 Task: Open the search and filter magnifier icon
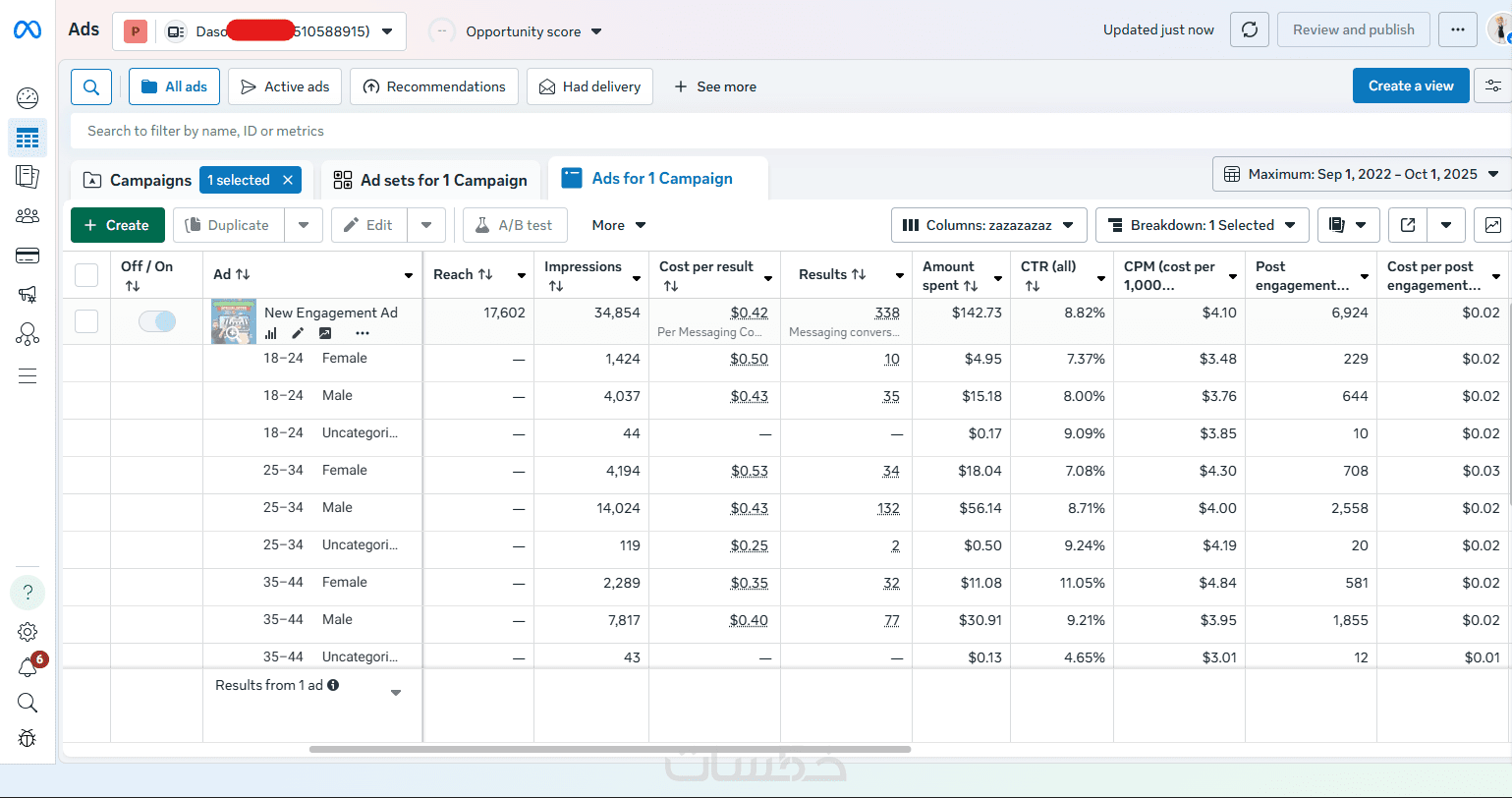pos(91,86)
